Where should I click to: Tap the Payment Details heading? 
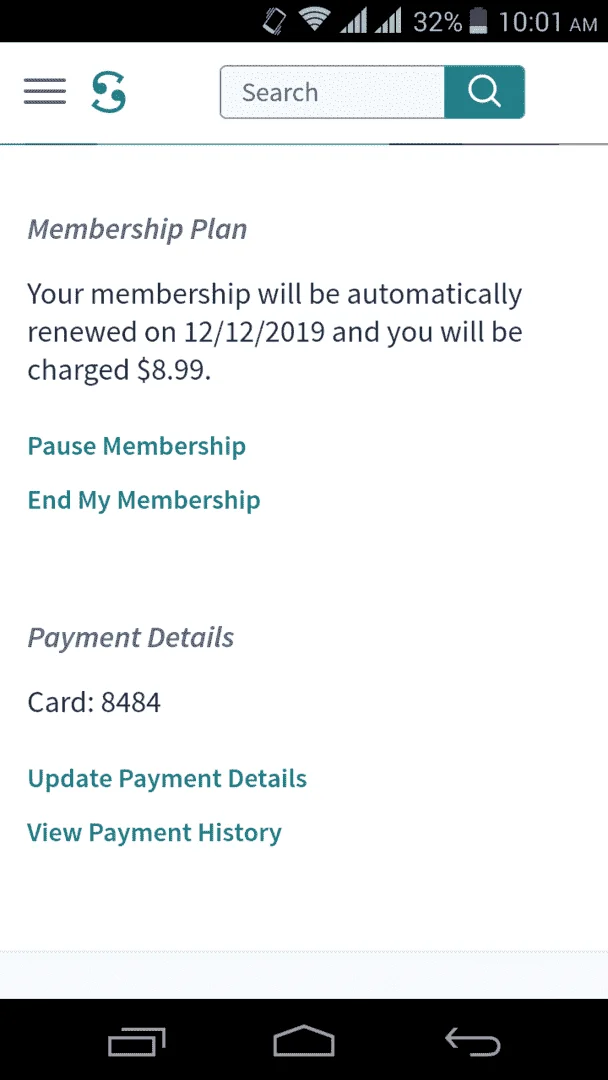click(131, 638)
